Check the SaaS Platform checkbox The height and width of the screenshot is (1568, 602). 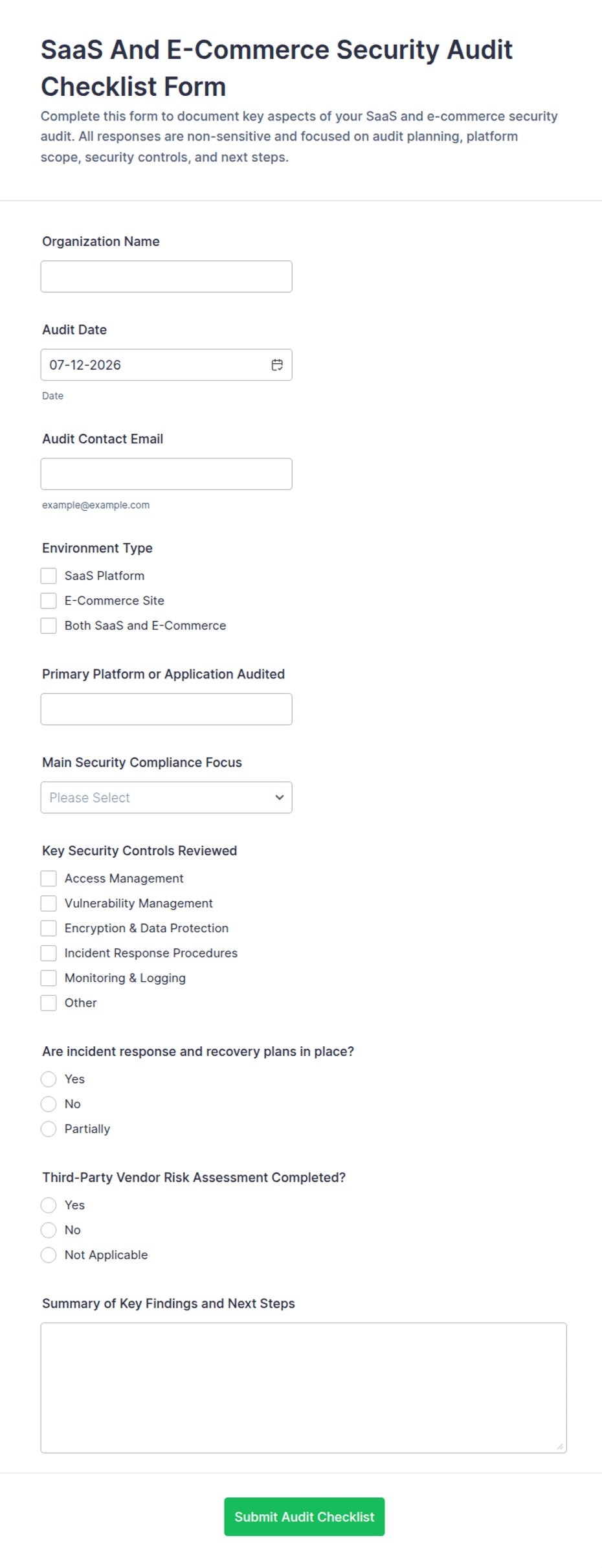pyautogui.click(x=49, y=576)
